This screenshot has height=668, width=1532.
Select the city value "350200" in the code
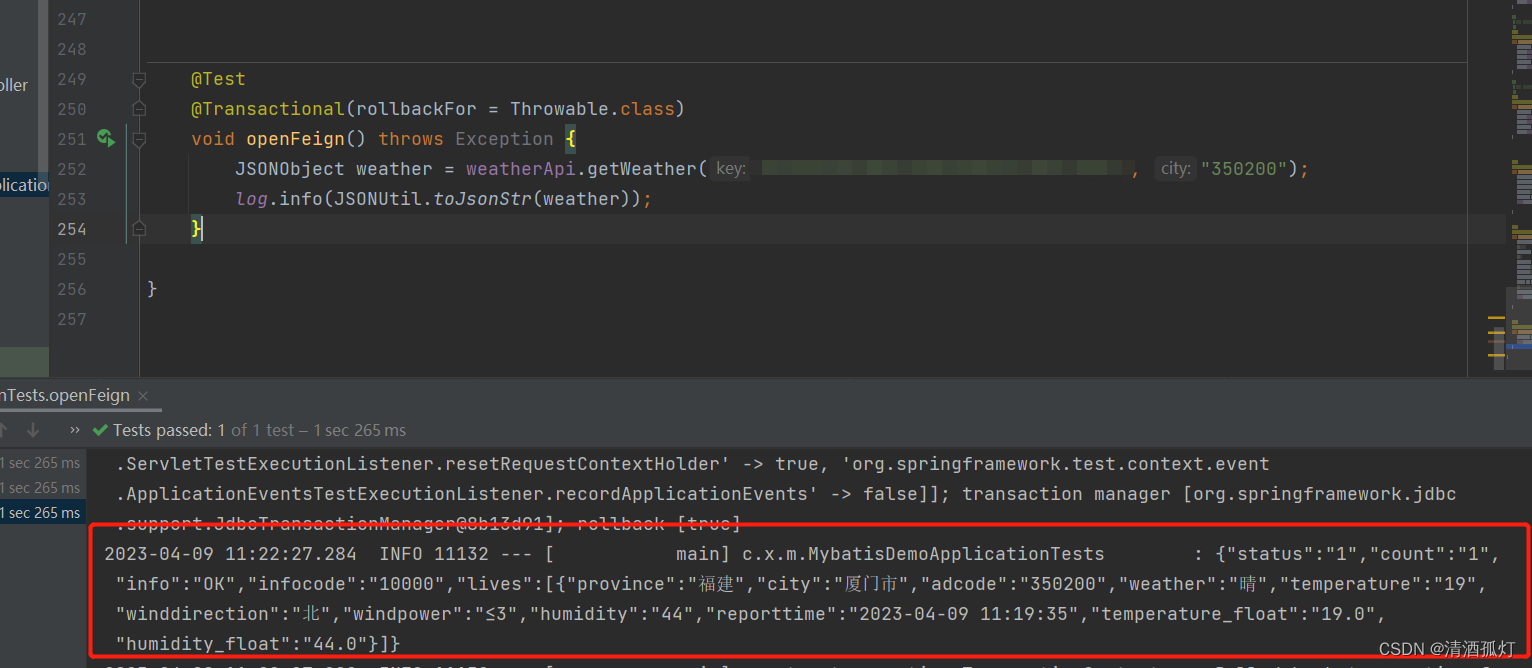click(x=1243, y=168)
